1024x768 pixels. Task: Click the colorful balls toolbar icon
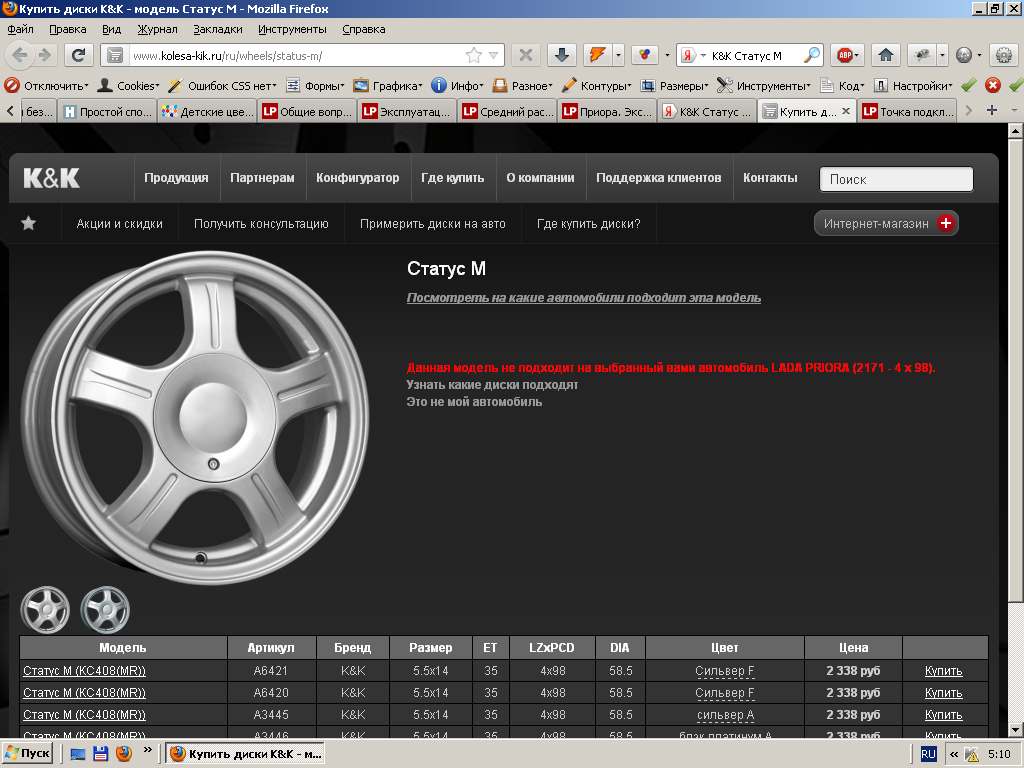(x=645, y=56)
